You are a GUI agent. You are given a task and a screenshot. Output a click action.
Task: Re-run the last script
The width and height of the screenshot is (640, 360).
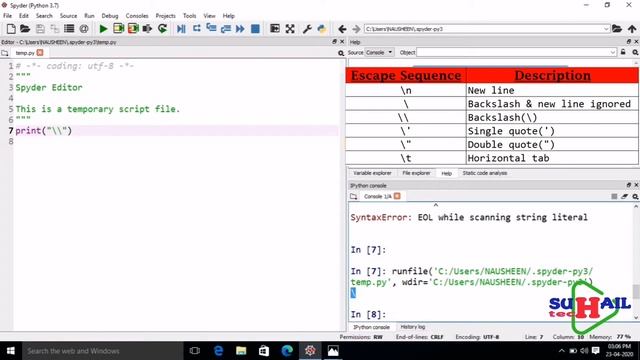pyautogui.click(x=162, y=29)
